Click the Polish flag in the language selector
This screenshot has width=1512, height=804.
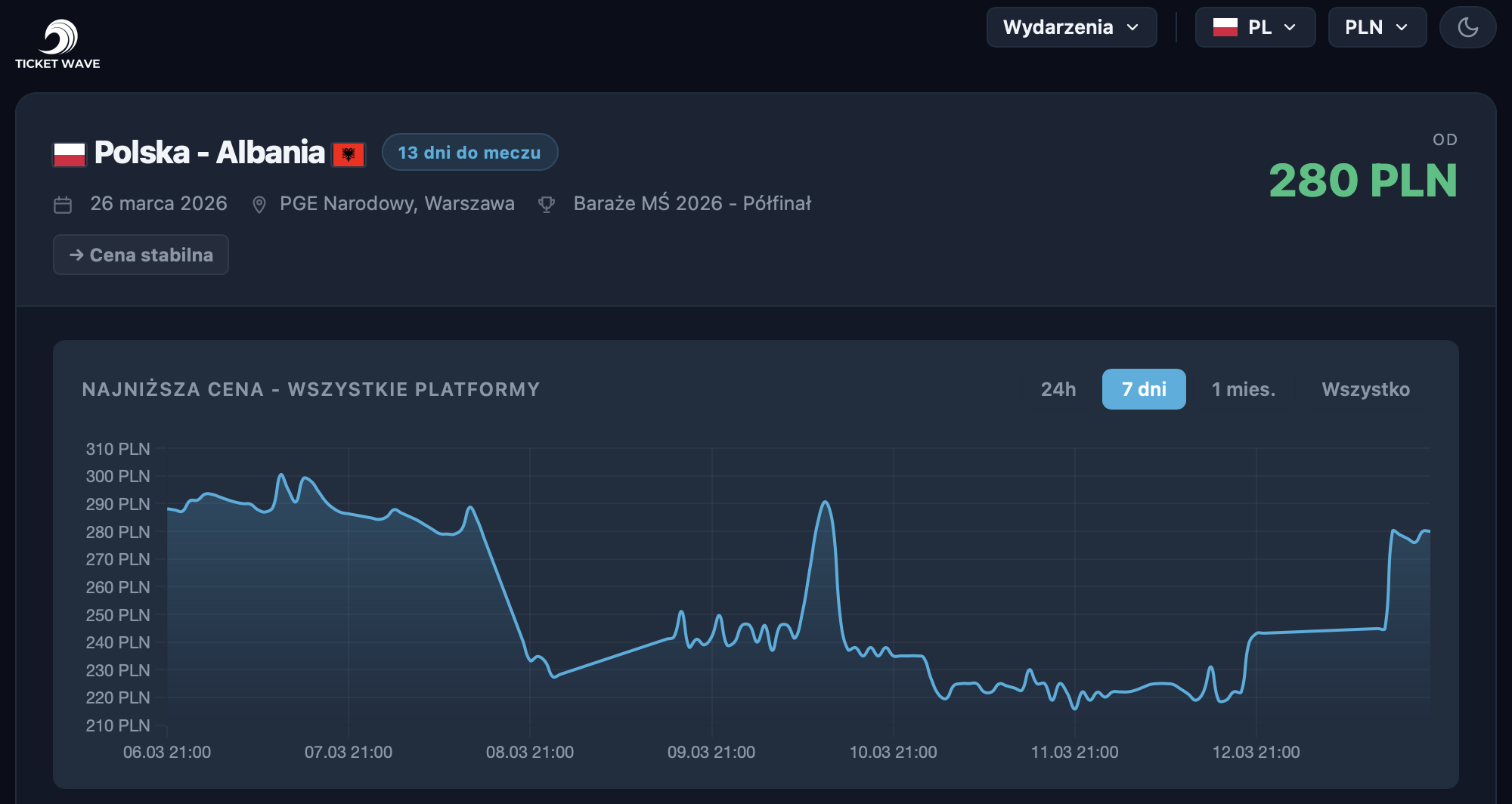[x=1225, y=27]
